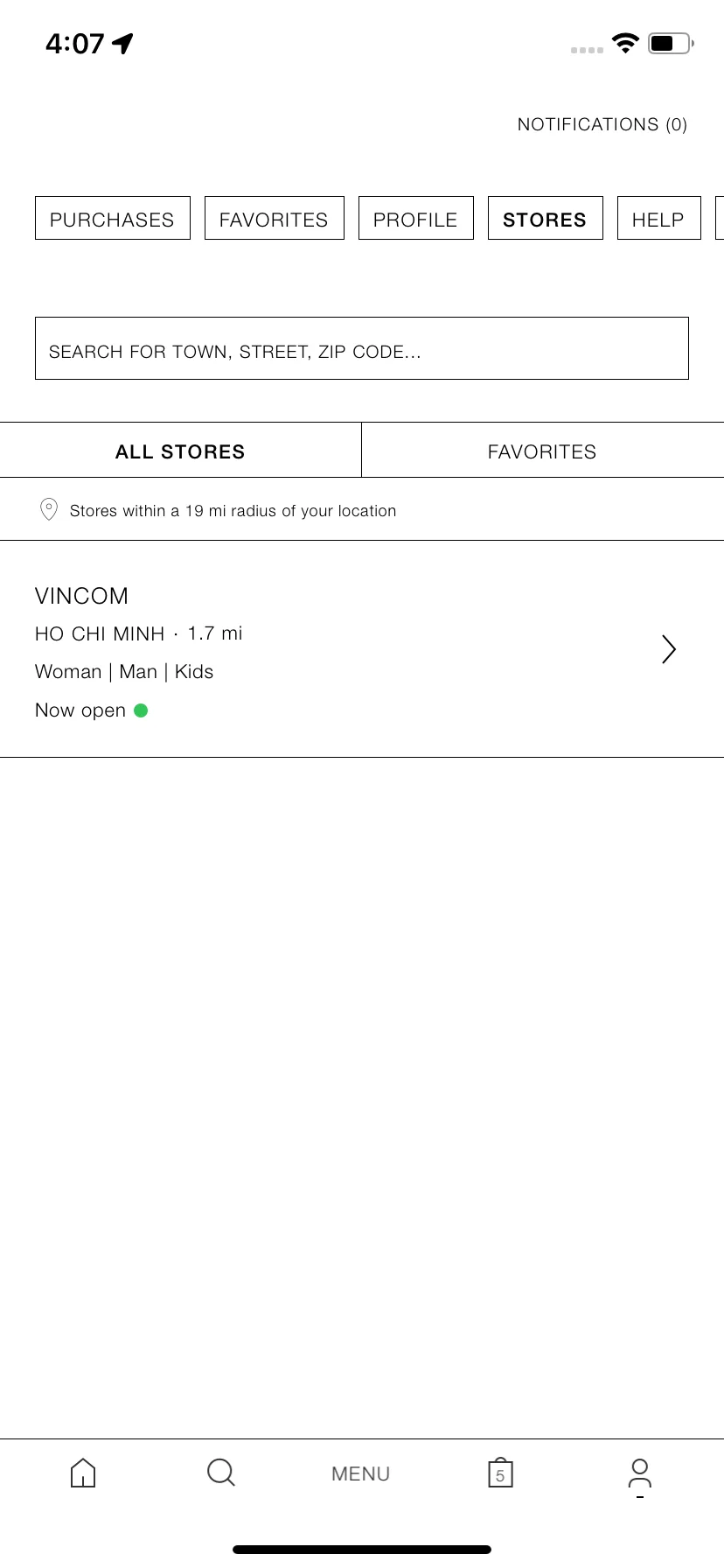Tap the Wi-Fi status icon
The image size is (724, 1568).
coord(625,43)
